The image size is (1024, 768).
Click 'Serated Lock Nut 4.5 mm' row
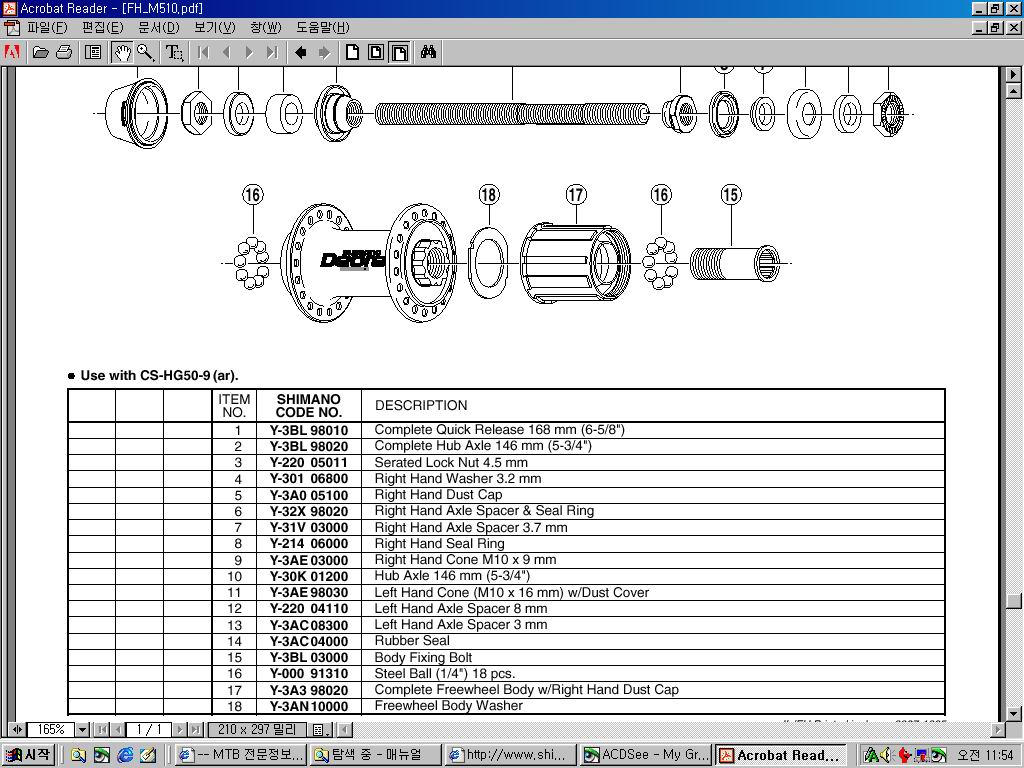click(x=507, y=462)
